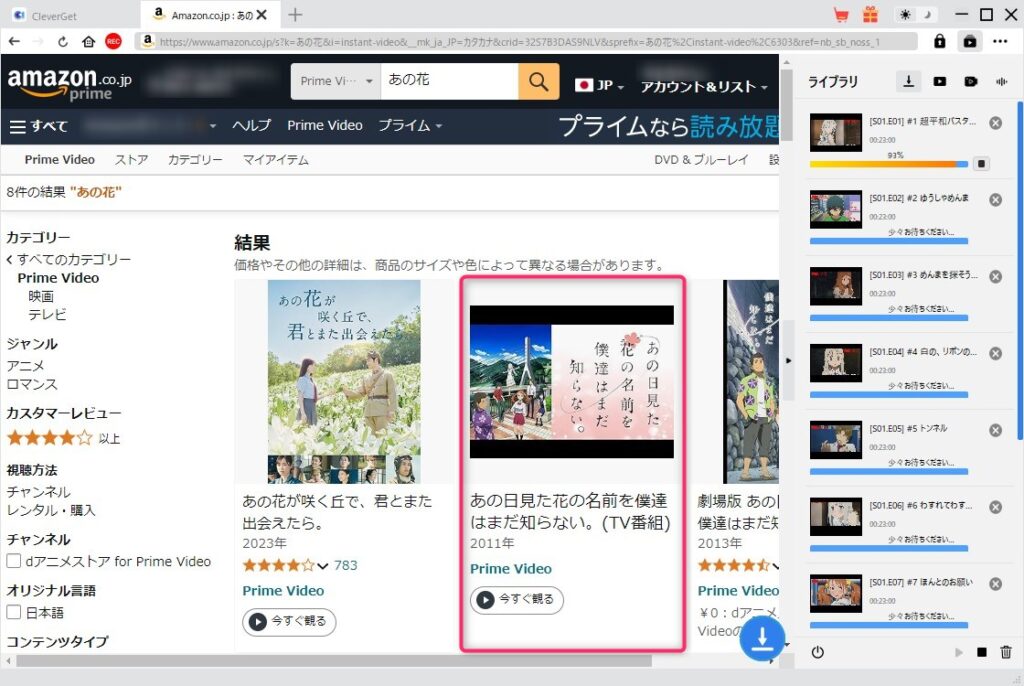Click the power icon in library footer

818,652
